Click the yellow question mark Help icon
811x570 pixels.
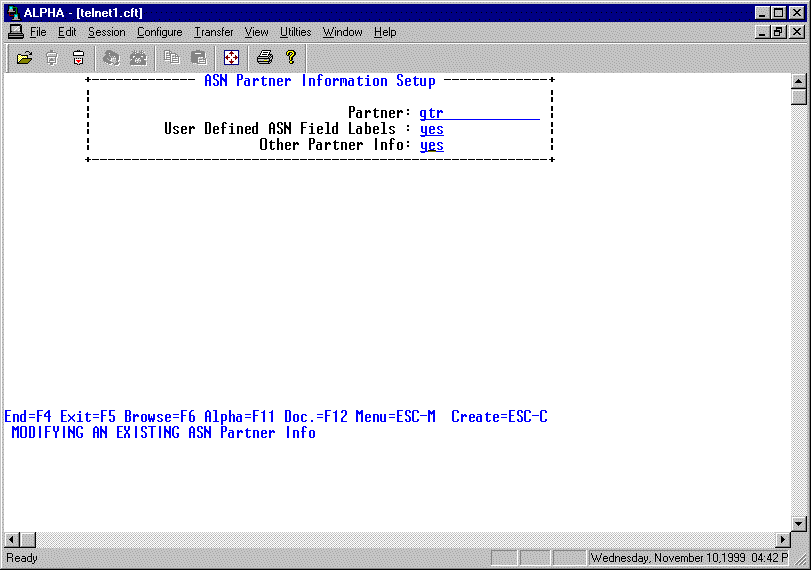pyautogui.click(x=291, y=58)
